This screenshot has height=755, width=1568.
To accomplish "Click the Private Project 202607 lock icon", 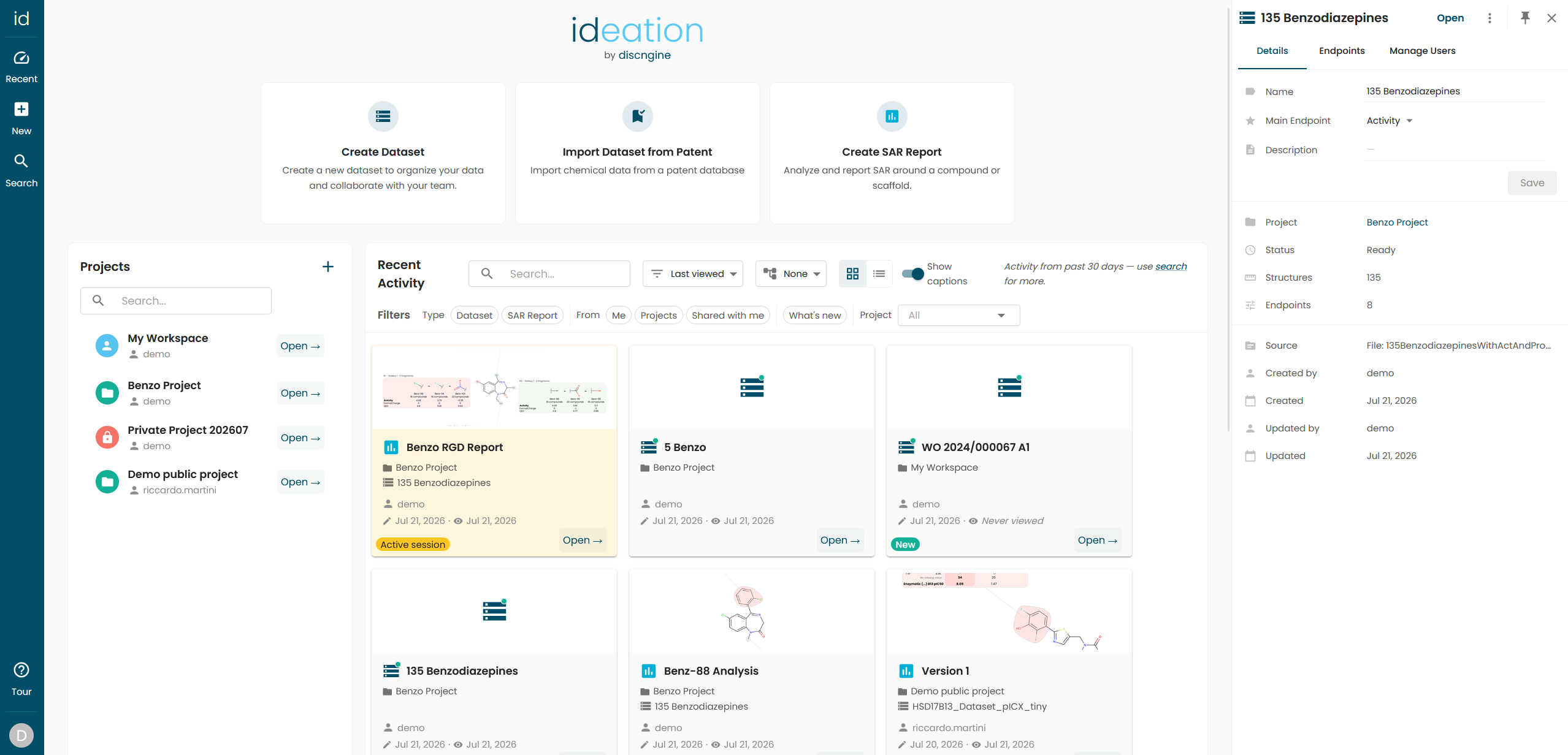I will tap(107, 438).
